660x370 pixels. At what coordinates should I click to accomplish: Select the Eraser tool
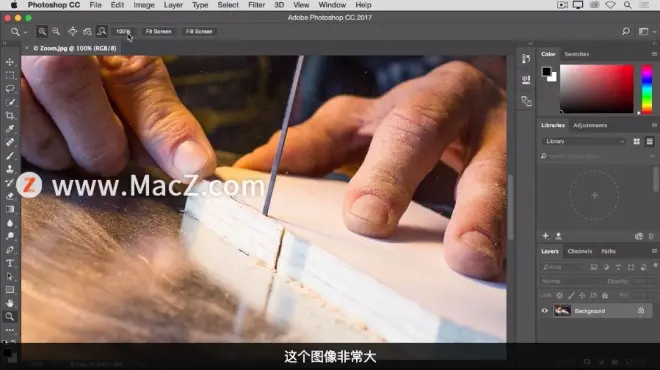pyautogui.click(x=10, y=196)
